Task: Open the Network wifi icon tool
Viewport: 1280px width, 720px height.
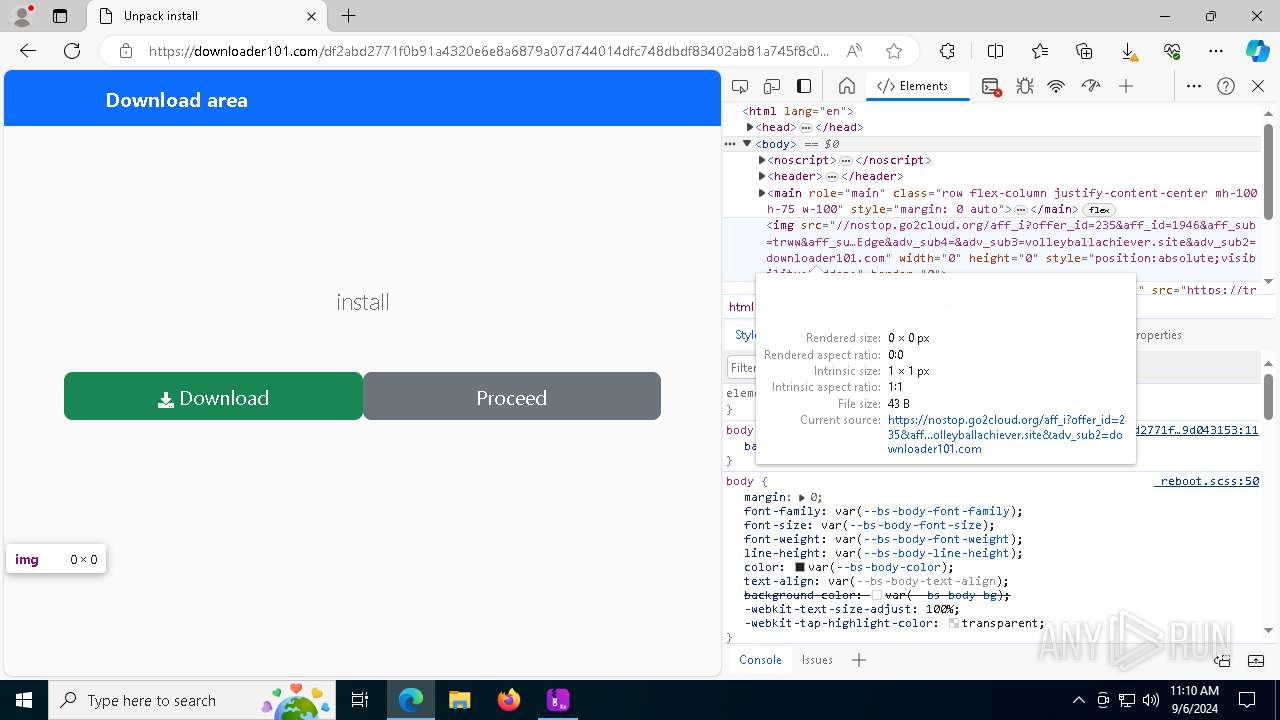Action: 1056,86
